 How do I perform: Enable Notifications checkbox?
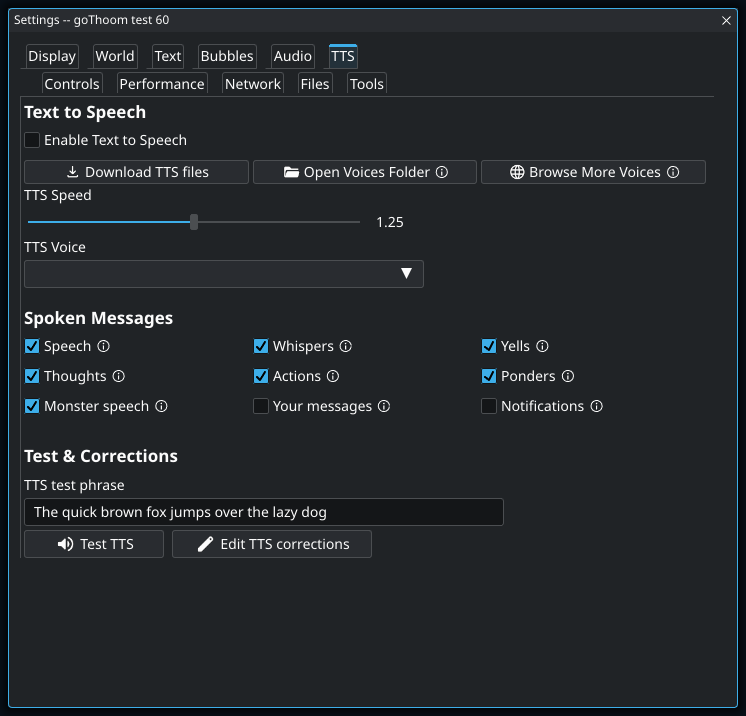(x=489, y=406)
